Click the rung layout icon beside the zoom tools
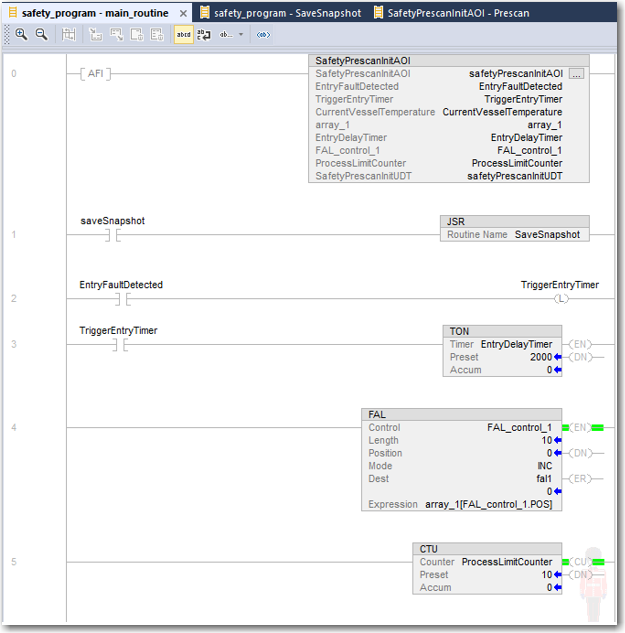The image size is (625, 633). (x=69, y=34)
